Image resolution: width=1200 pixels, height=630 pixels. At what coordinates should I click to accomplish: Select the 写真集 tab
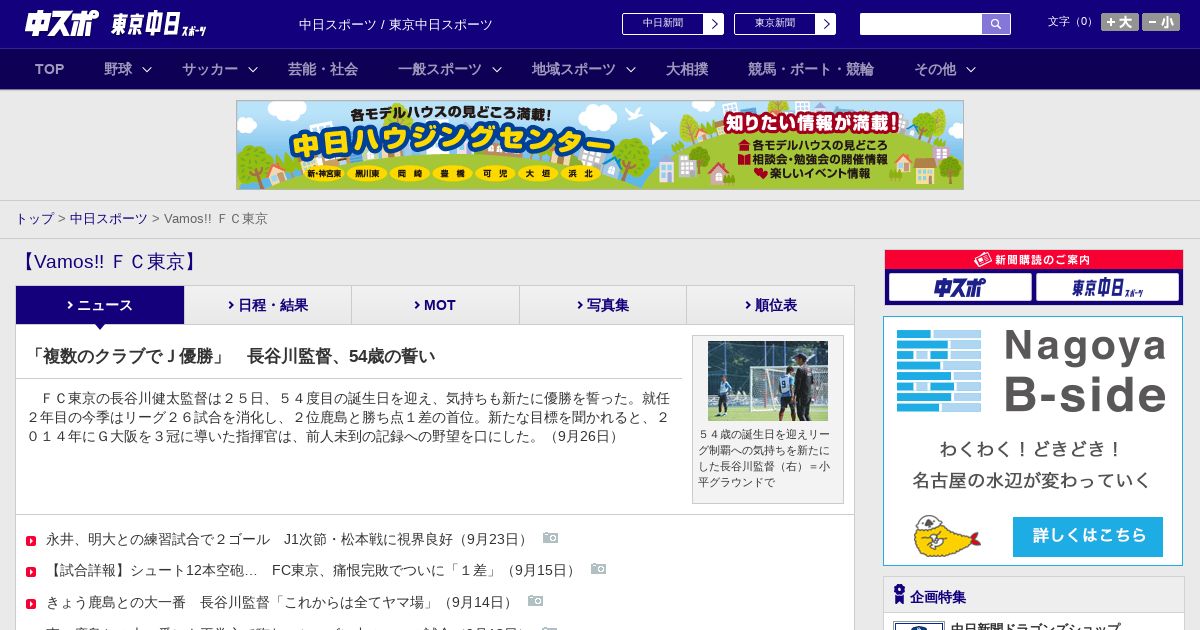[x=603, y=305]
